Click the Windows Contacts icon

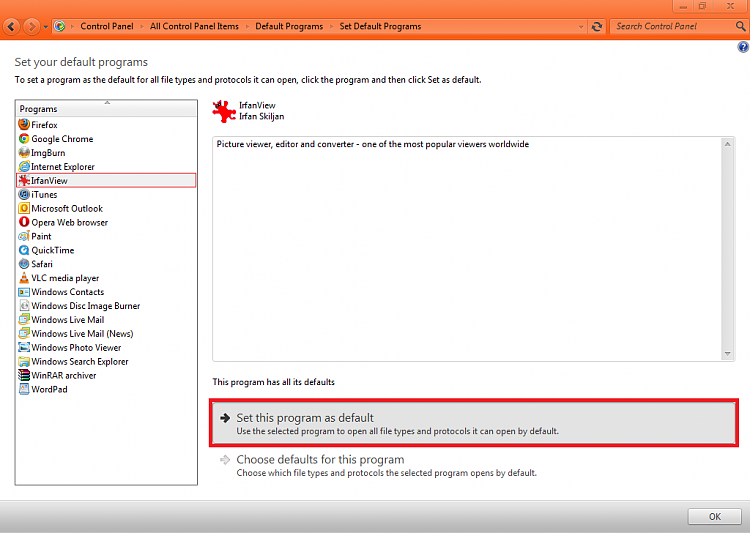click(x=24, y=291)
